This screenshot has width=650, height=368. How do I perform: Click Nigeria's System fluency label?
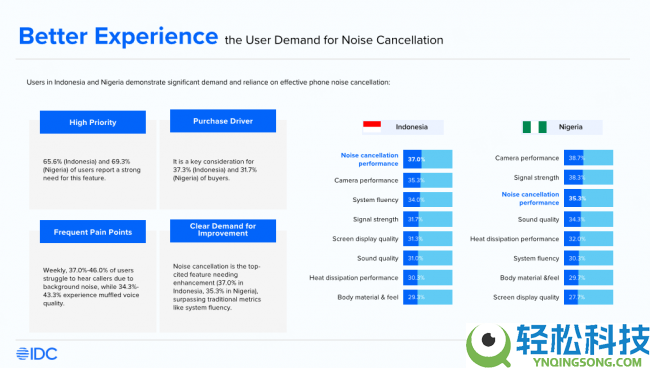536,258
